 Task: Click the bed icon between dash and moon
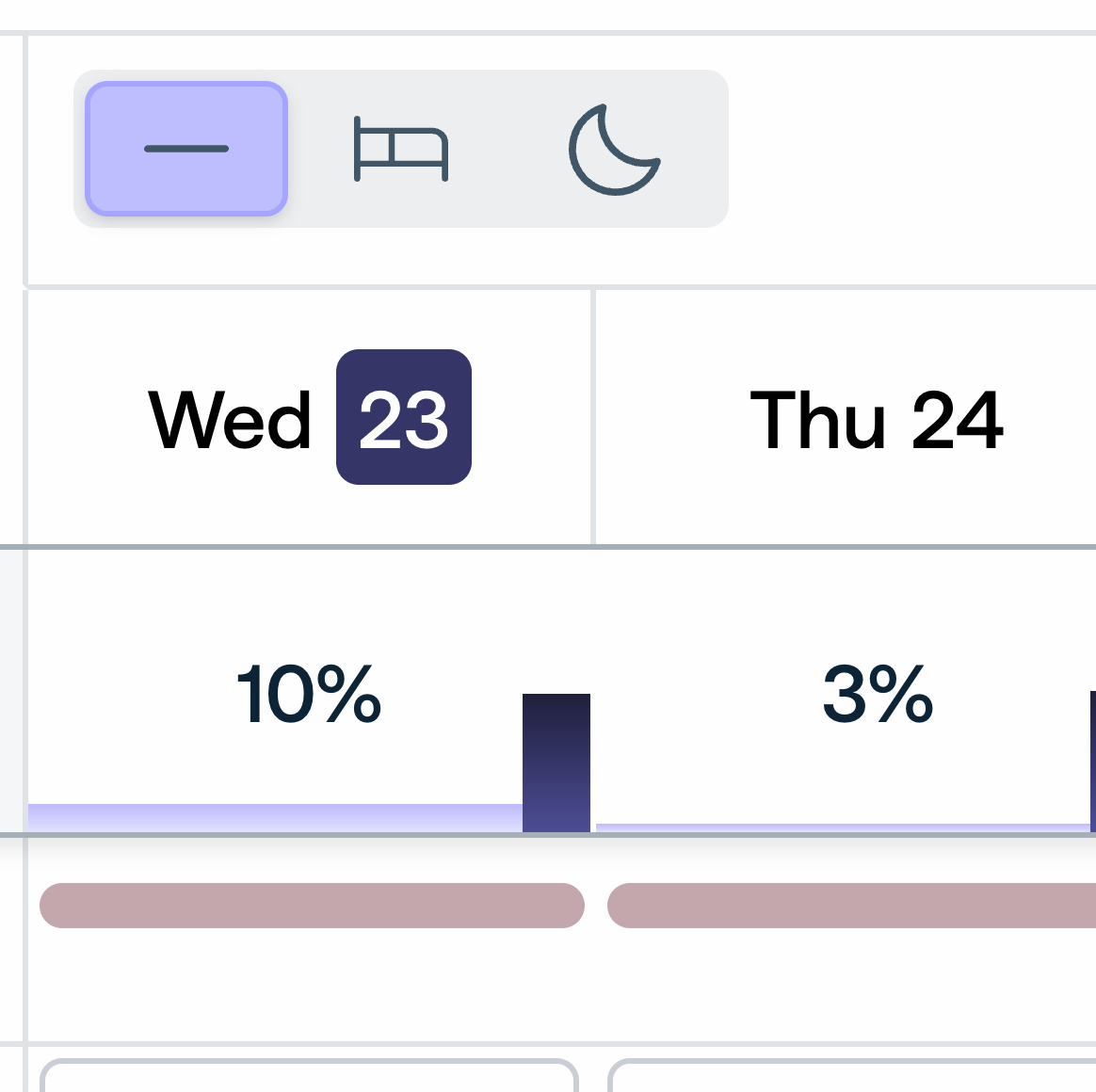399,148
